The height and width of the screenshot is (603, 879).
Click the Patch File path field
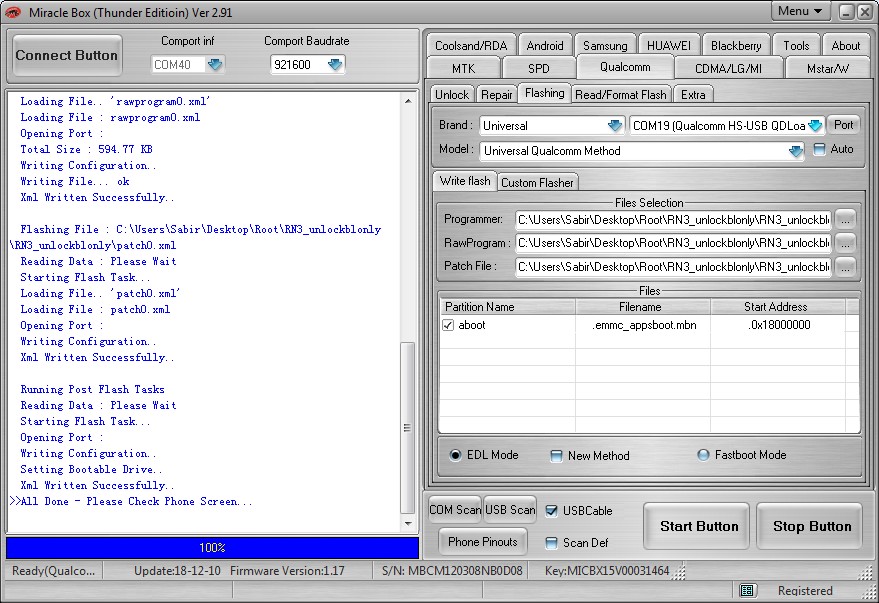(x=673, y=267)
